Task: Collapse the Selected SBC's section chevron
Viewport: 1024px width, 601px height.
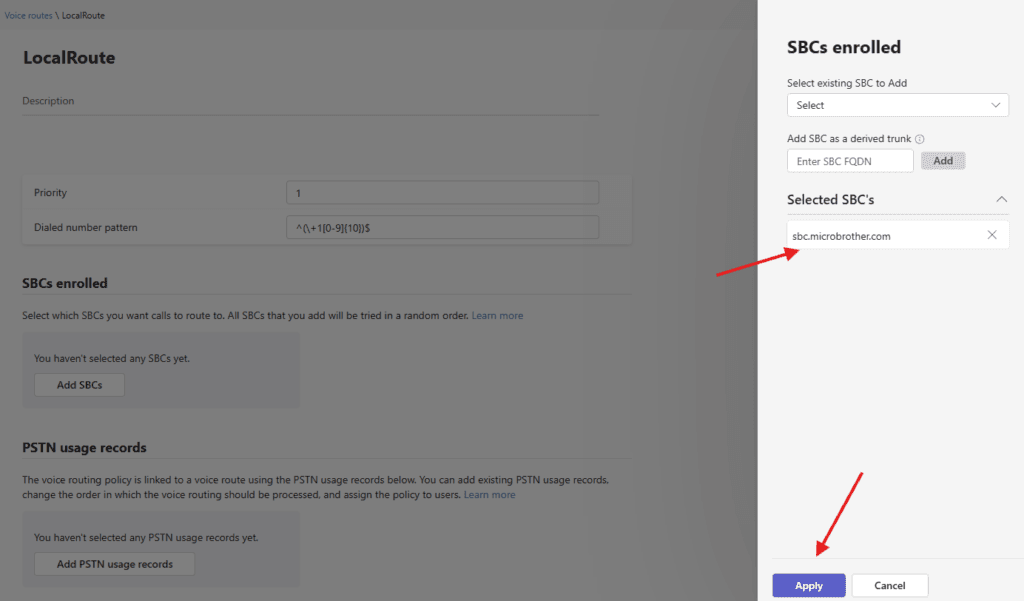Action: [x=1001, y=199]
